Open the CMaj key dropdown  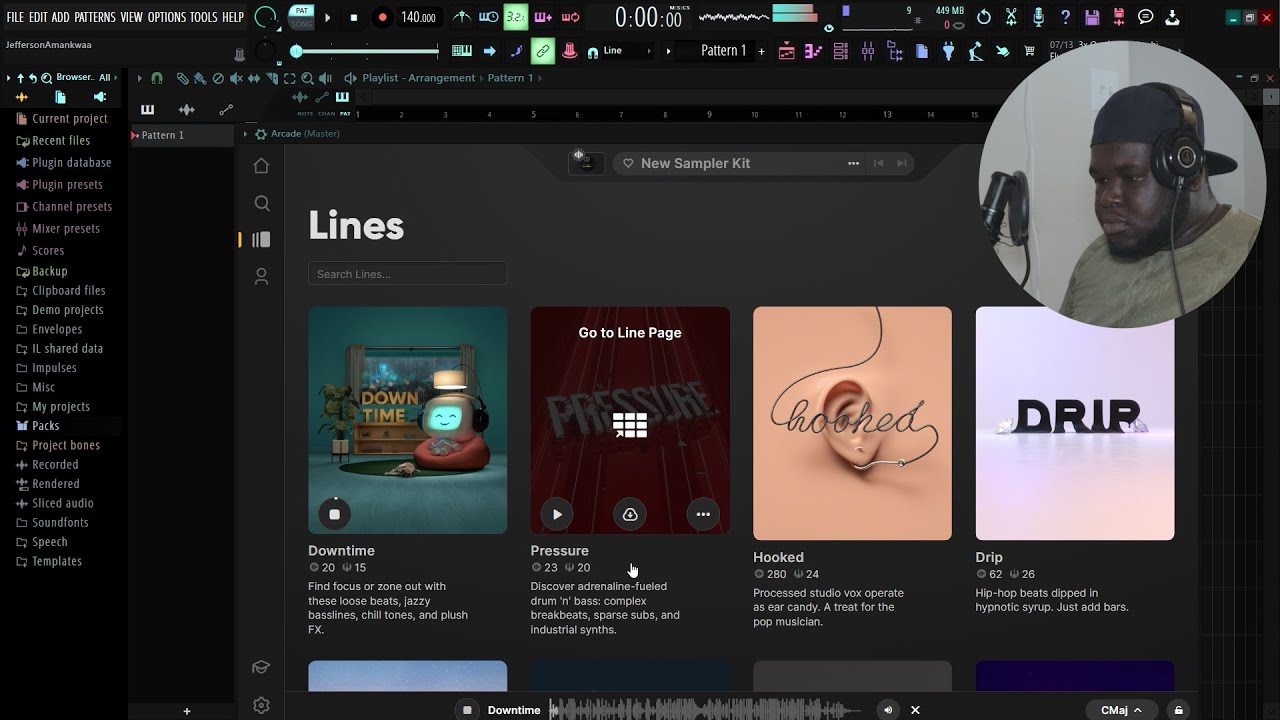coord(1121,710)
